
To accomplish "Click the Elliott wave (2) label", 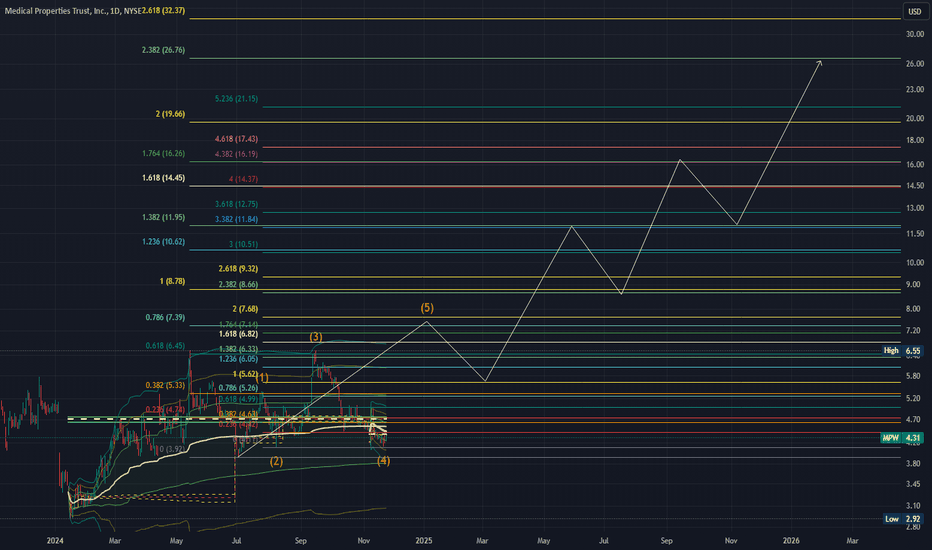I will (x=276, y=461).
